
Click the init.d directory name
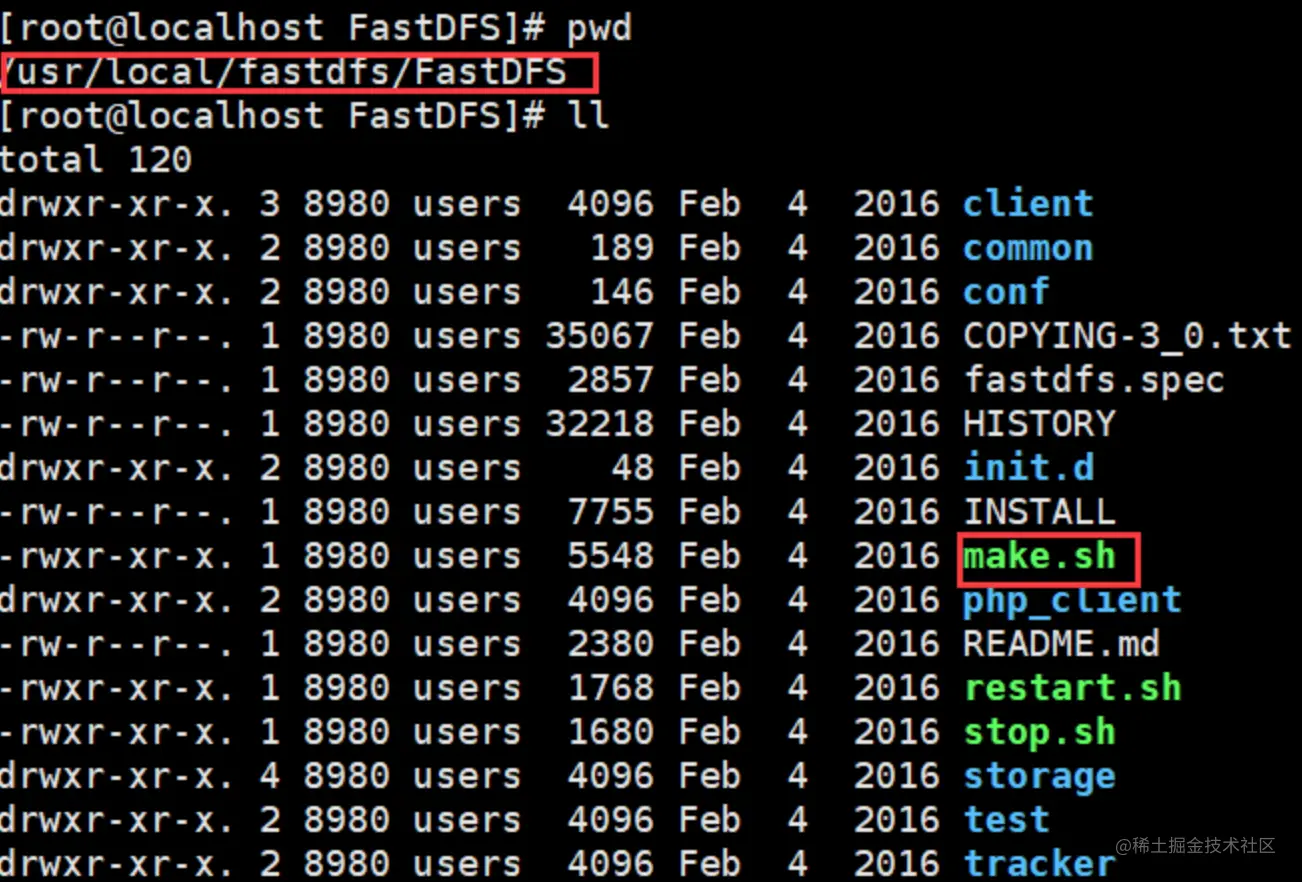coord(1028,468)
